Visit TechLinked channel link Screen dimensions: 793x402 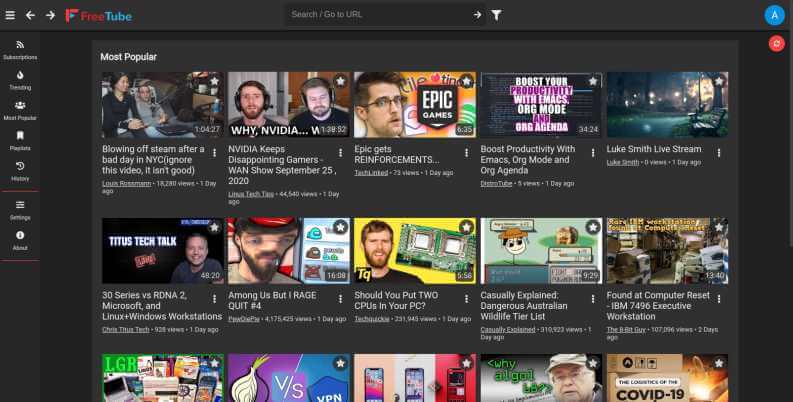[371, 173]
